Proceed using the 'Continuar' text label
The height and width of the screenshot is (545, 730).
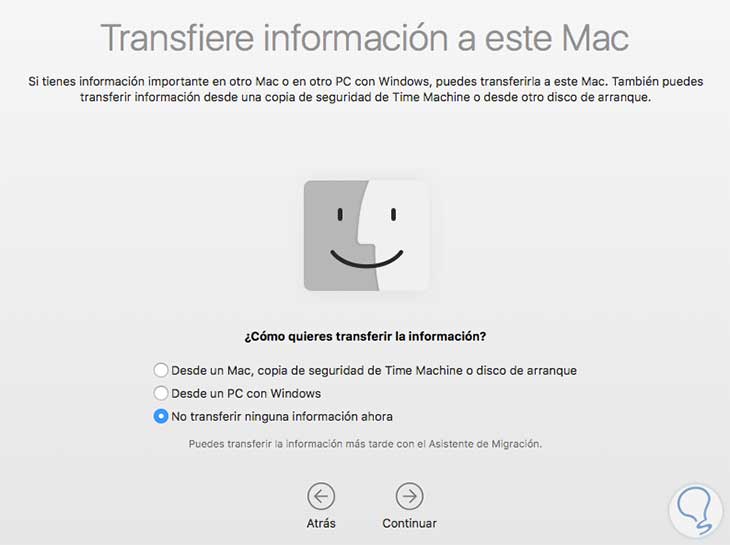tap(409, 523)
